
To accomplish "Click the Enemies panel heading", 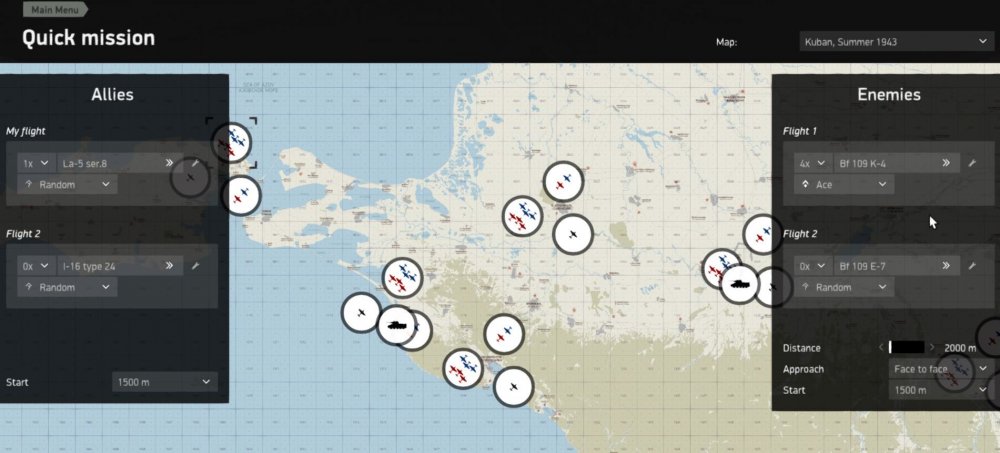I will click(x=888, y=94).
